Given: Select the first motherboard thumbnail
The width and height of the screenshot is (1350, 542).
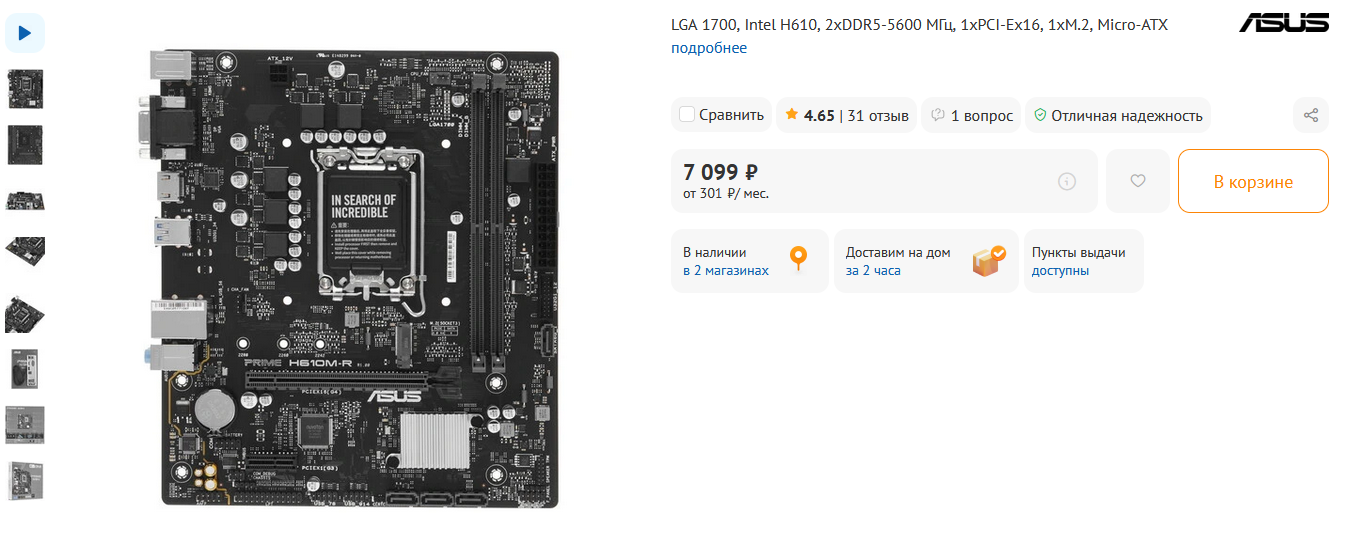Looking at the screenshot, I should point(25,89).
